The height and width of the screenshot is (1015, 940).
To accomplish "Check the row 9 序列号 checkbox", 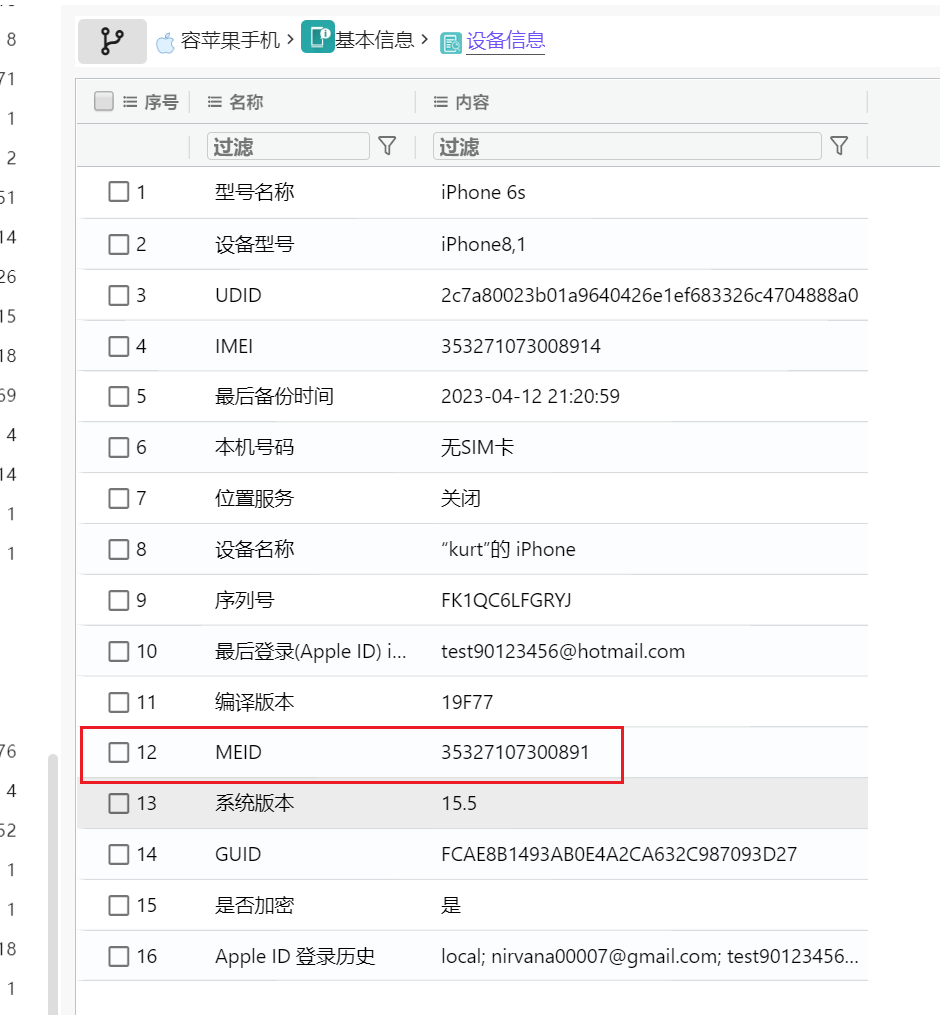I will (118, 600).
